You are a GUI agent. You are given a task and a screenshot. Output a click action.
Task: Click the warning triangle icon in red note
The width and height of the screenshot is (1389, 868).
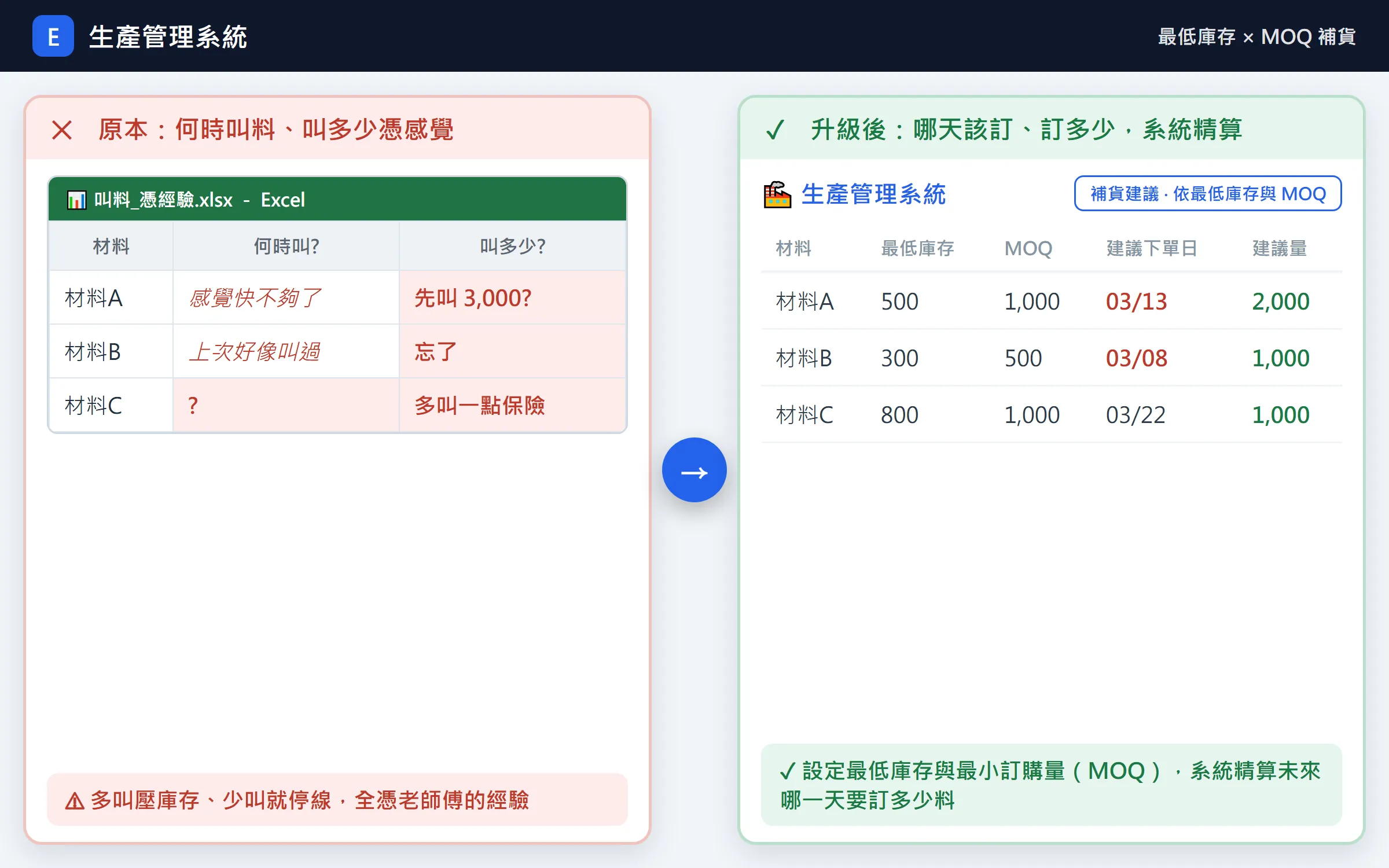tap(75, 801)
